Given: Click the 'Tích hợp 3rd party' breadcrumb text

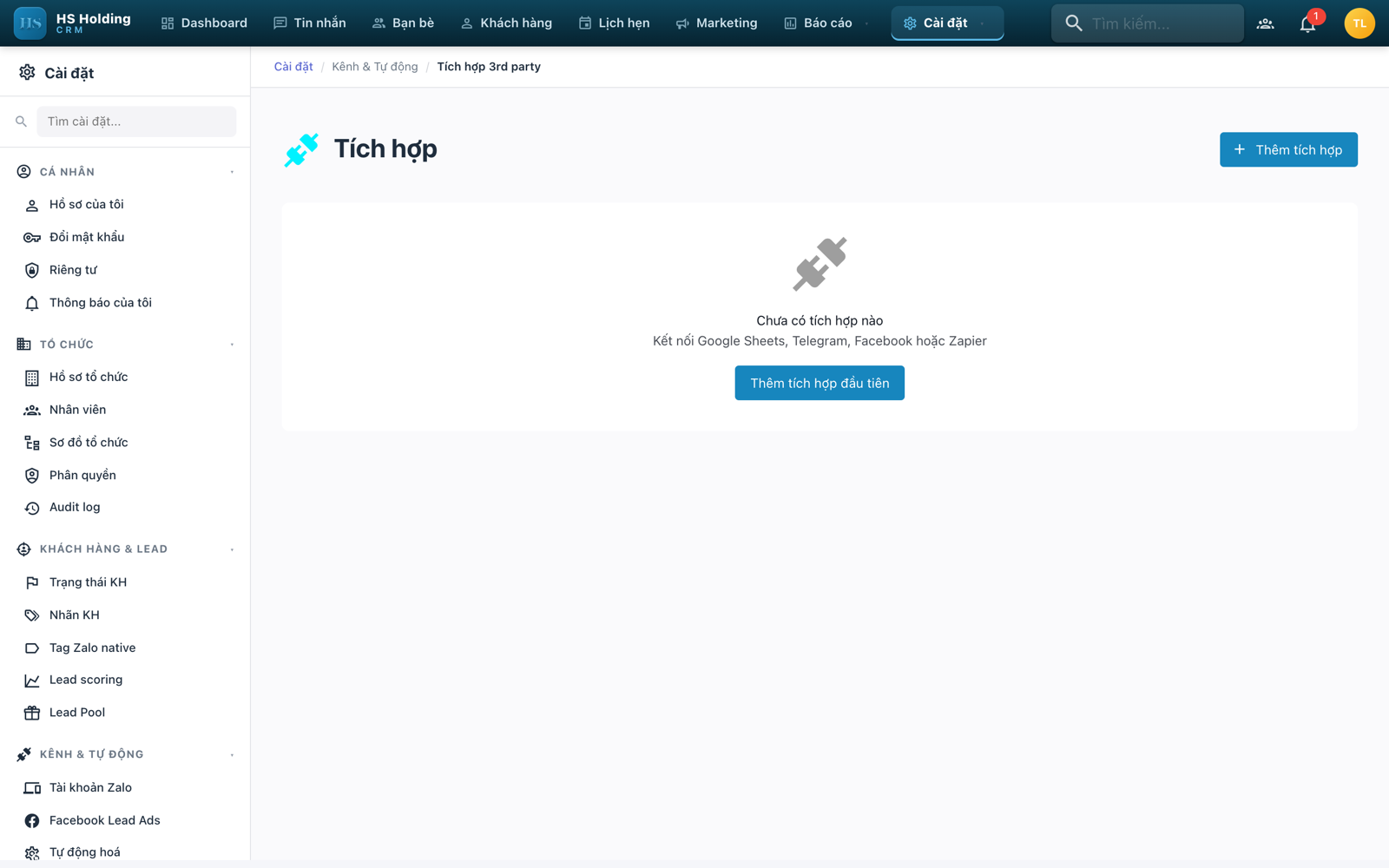Looking at the screenshot, I should (489, 67).
